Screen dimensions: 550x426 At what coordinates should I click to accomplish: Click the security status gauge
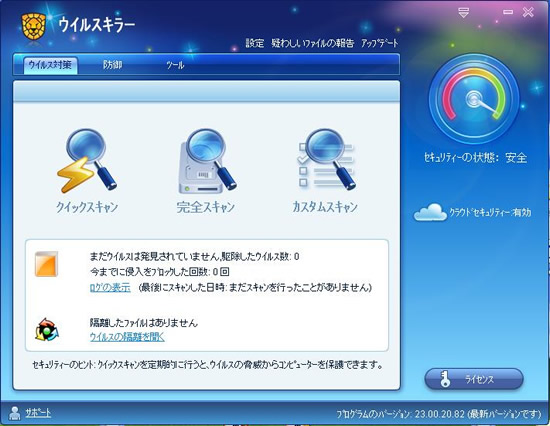point(474,99)
